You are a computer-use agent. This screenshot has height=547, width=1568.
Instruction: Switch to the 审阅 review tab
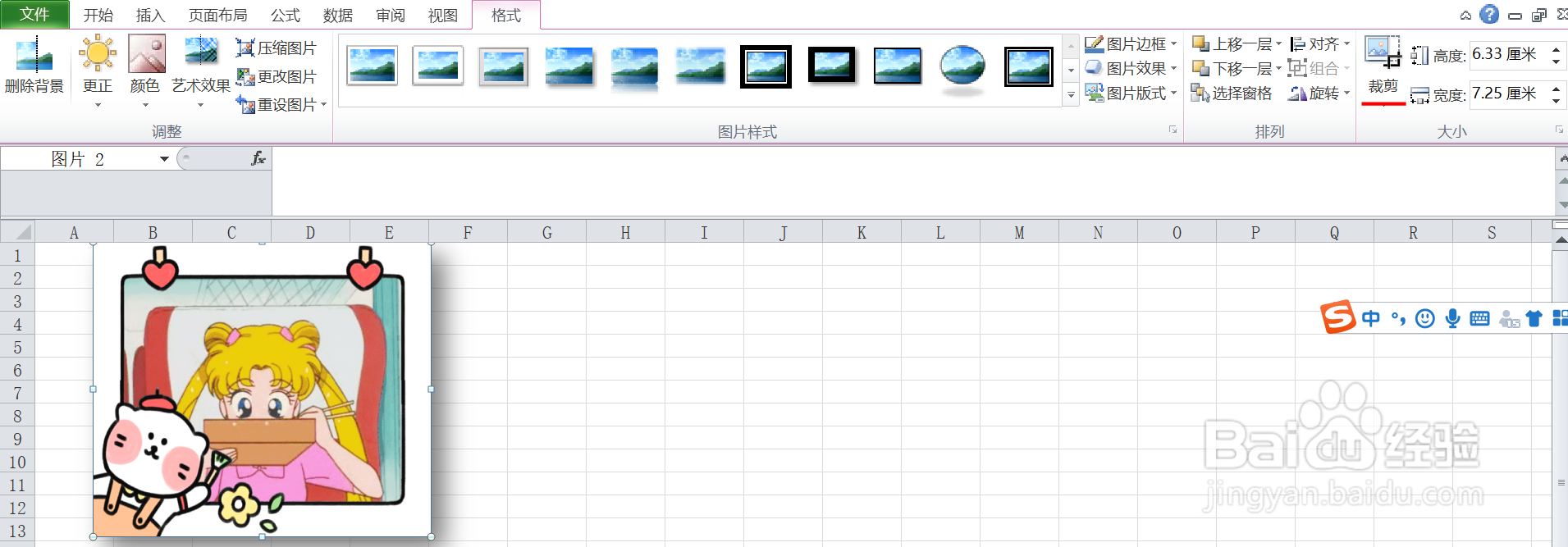pos(391,16)
